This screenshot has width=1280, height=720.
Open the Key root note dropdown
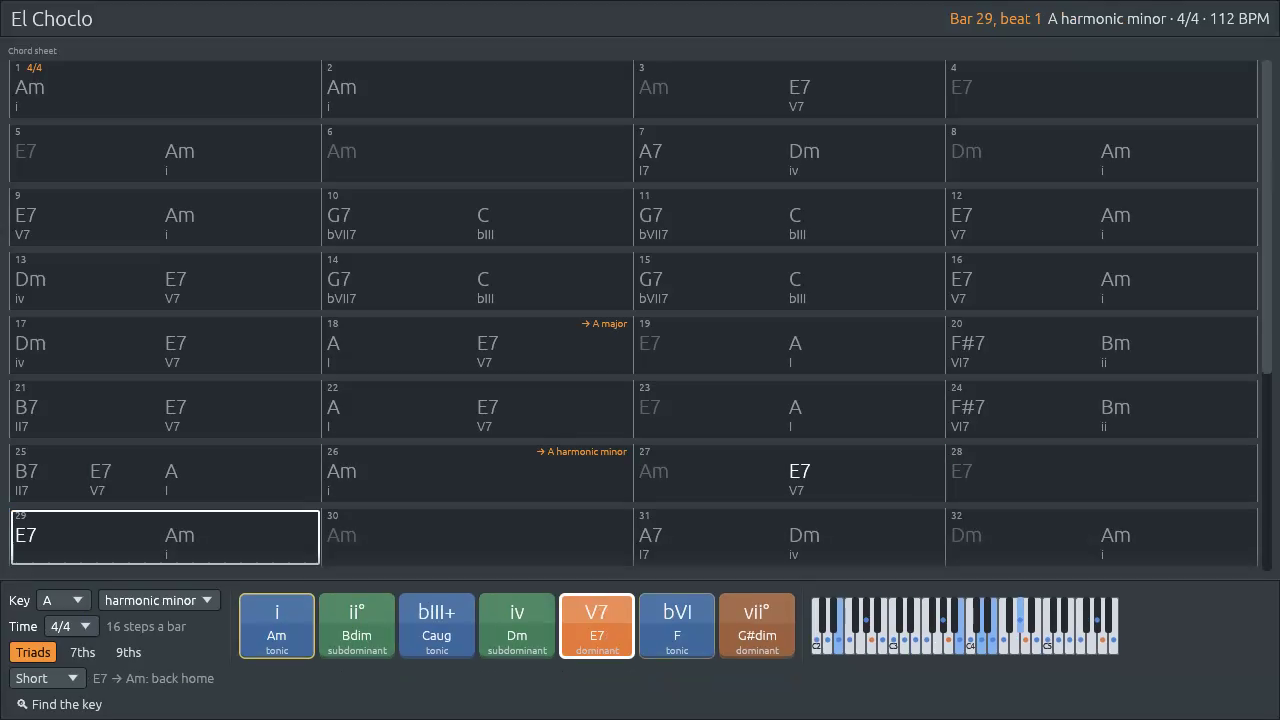[63, 600]
